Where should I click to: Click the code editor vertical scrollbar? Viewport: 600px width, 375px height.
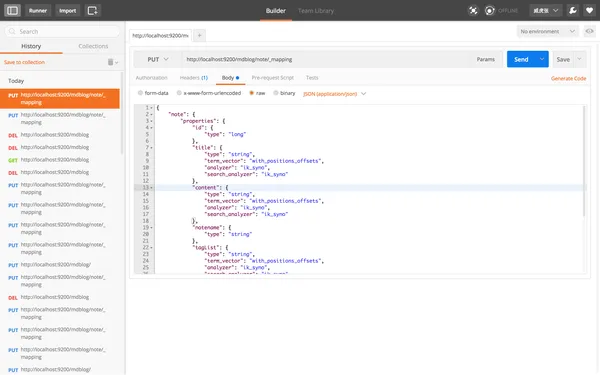pyautogui.click(x=584, y=161)
